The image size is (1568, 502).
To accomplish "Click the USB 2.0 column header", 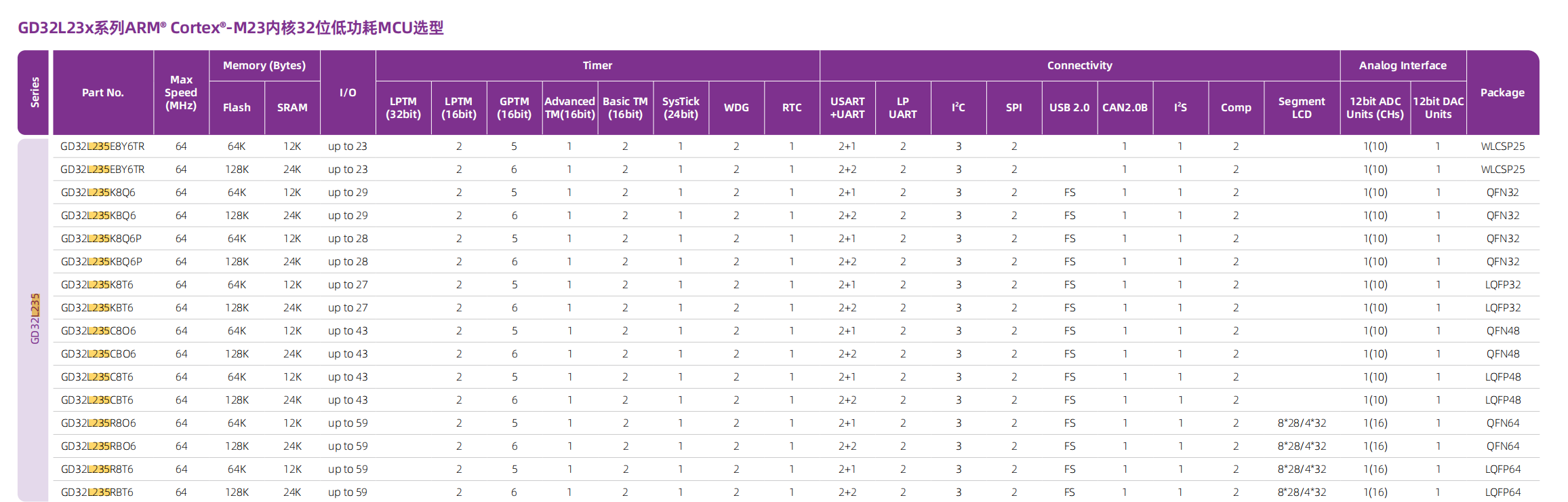I will pos(1069,108).
